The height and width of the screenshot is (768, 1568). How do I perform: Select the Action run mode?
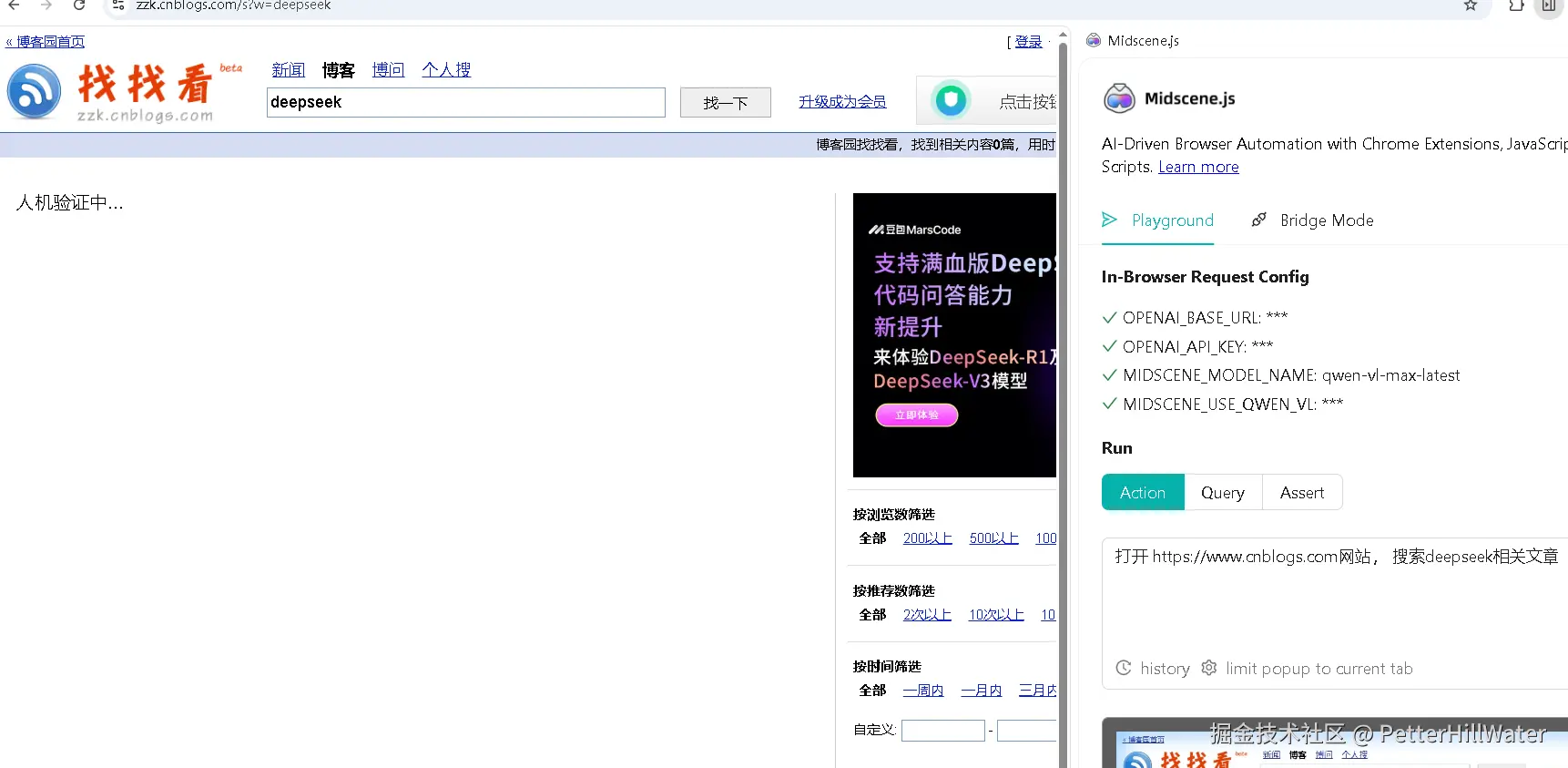tap(1143, 492)
